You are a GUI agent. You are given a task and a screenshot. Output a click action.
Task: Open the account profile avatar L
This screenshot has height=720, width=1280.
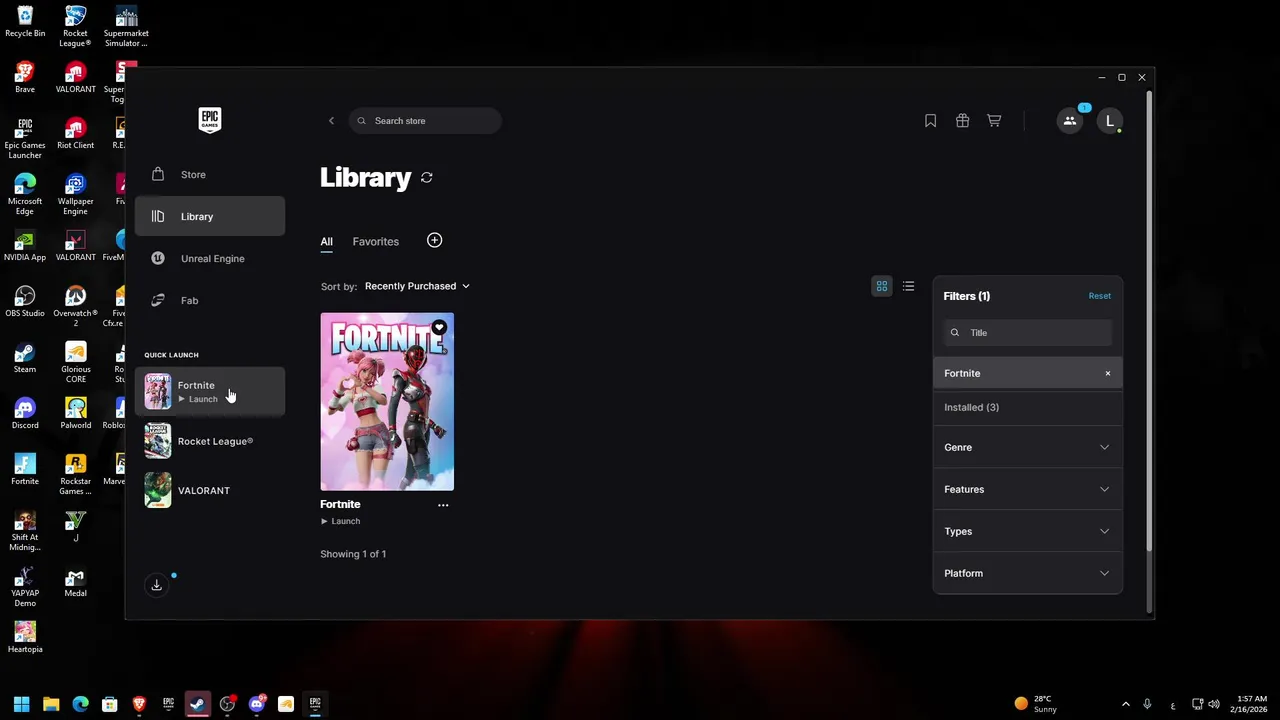pos(1109,121)
